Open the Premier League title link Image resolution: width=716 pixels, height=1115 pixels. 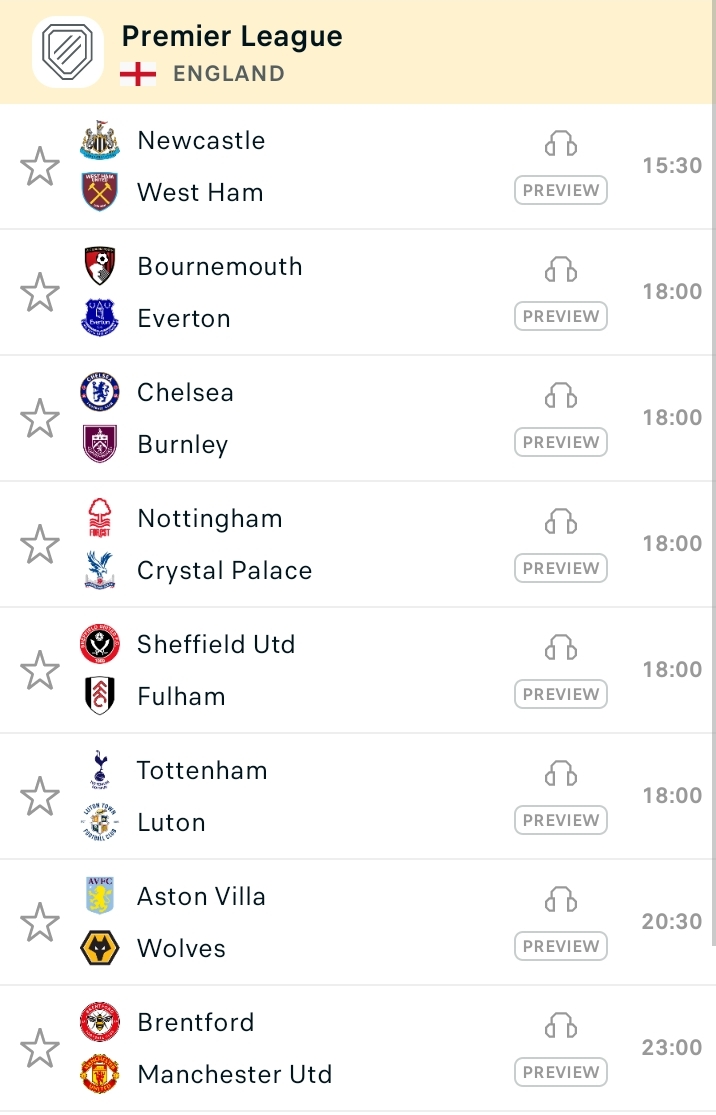coord(232,36)
